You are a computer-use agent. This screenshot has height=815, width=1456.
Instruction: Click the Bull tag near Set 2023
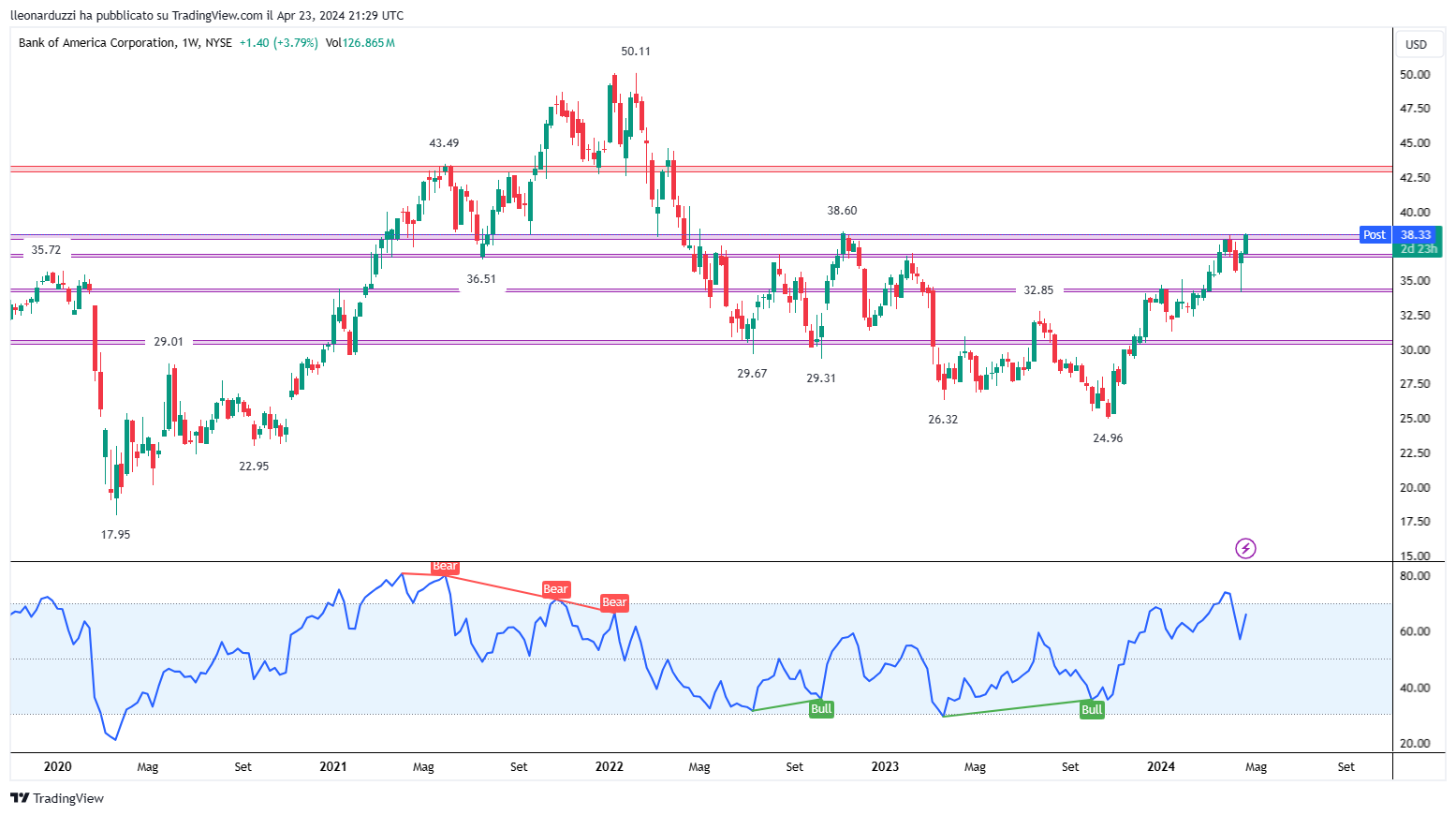click(1092, 710)
